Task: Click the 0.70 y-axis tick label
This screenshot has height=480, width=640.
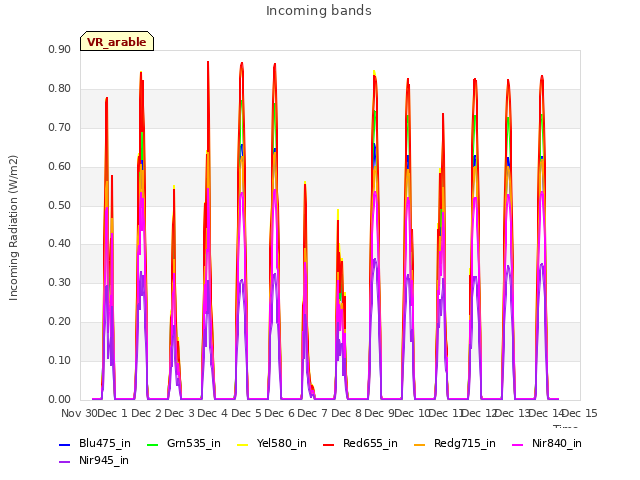Action: 60,127
